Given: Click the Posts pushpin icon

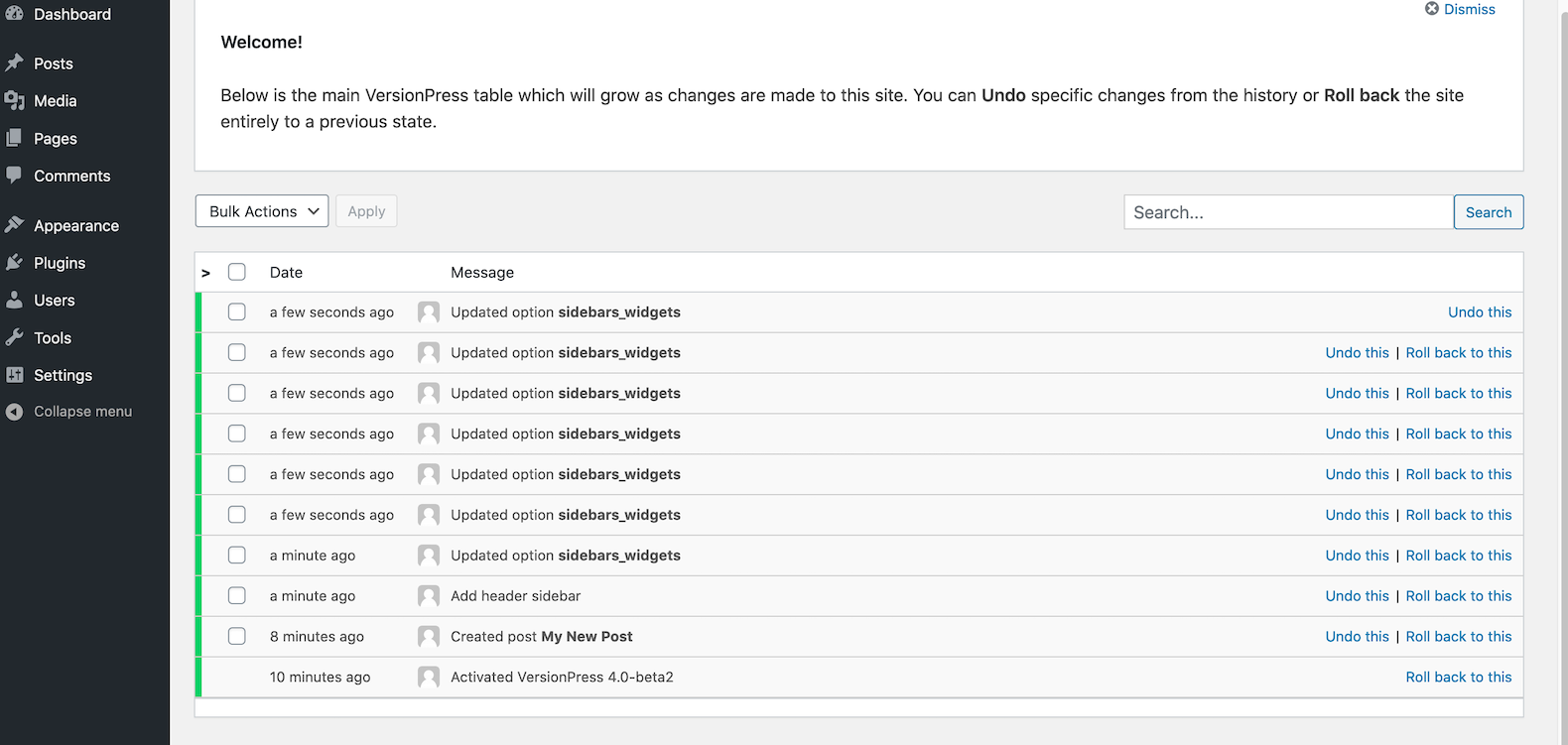Looking at the screenshot, I should point(15,63).
